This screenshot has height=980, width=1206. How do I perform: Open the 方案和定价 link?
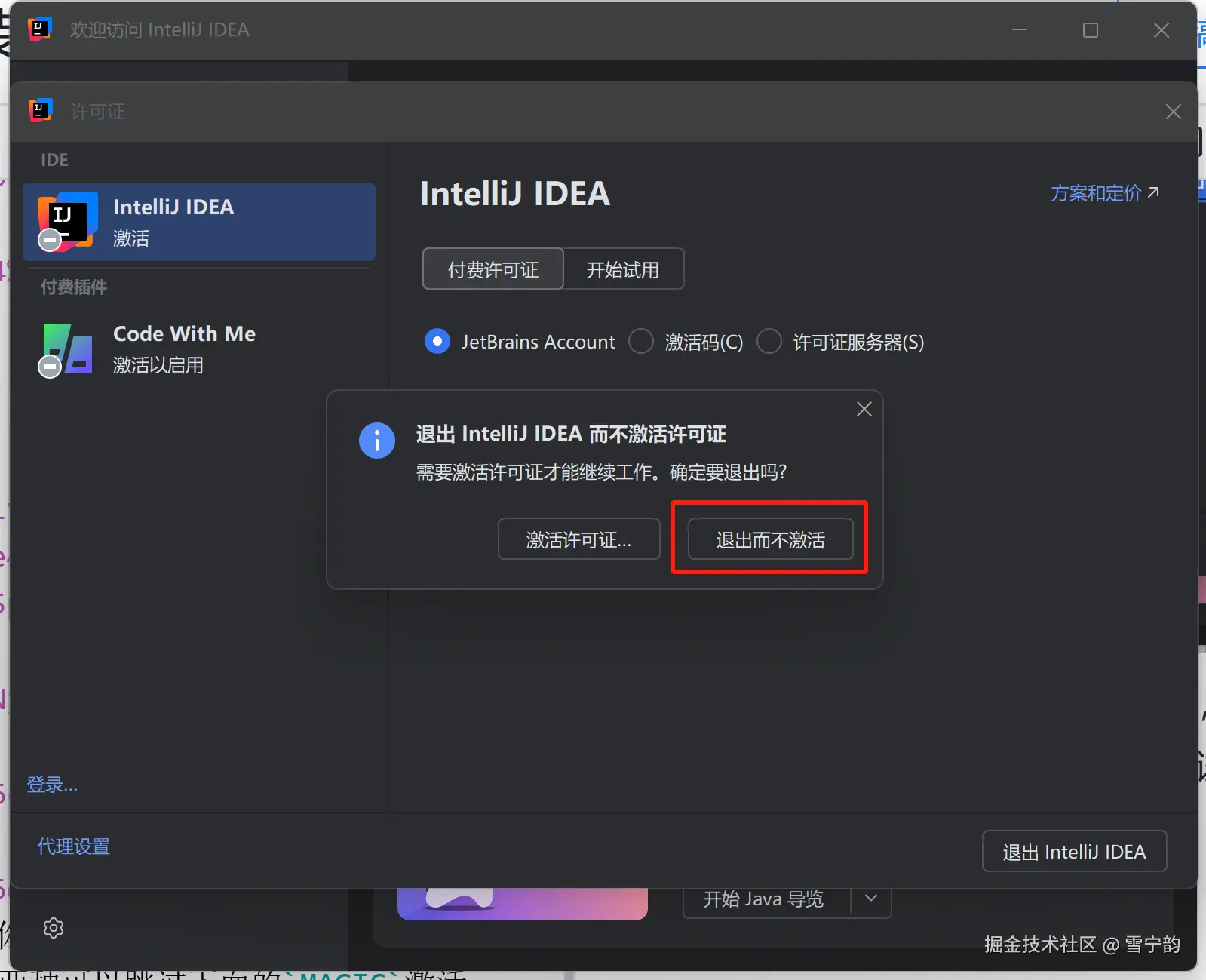click(x=1105, y=193)
